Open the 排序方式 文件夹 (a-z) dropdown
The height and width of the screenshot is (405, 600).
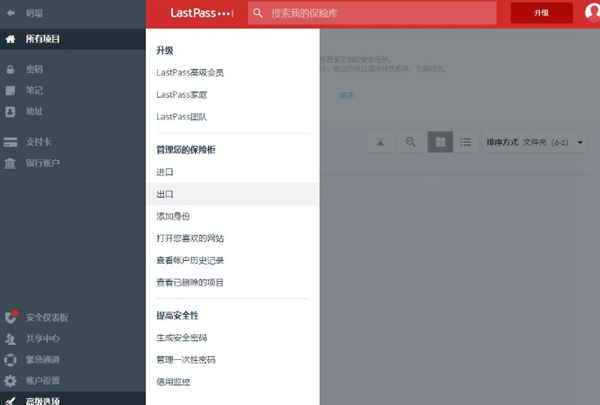pos(535,142)
